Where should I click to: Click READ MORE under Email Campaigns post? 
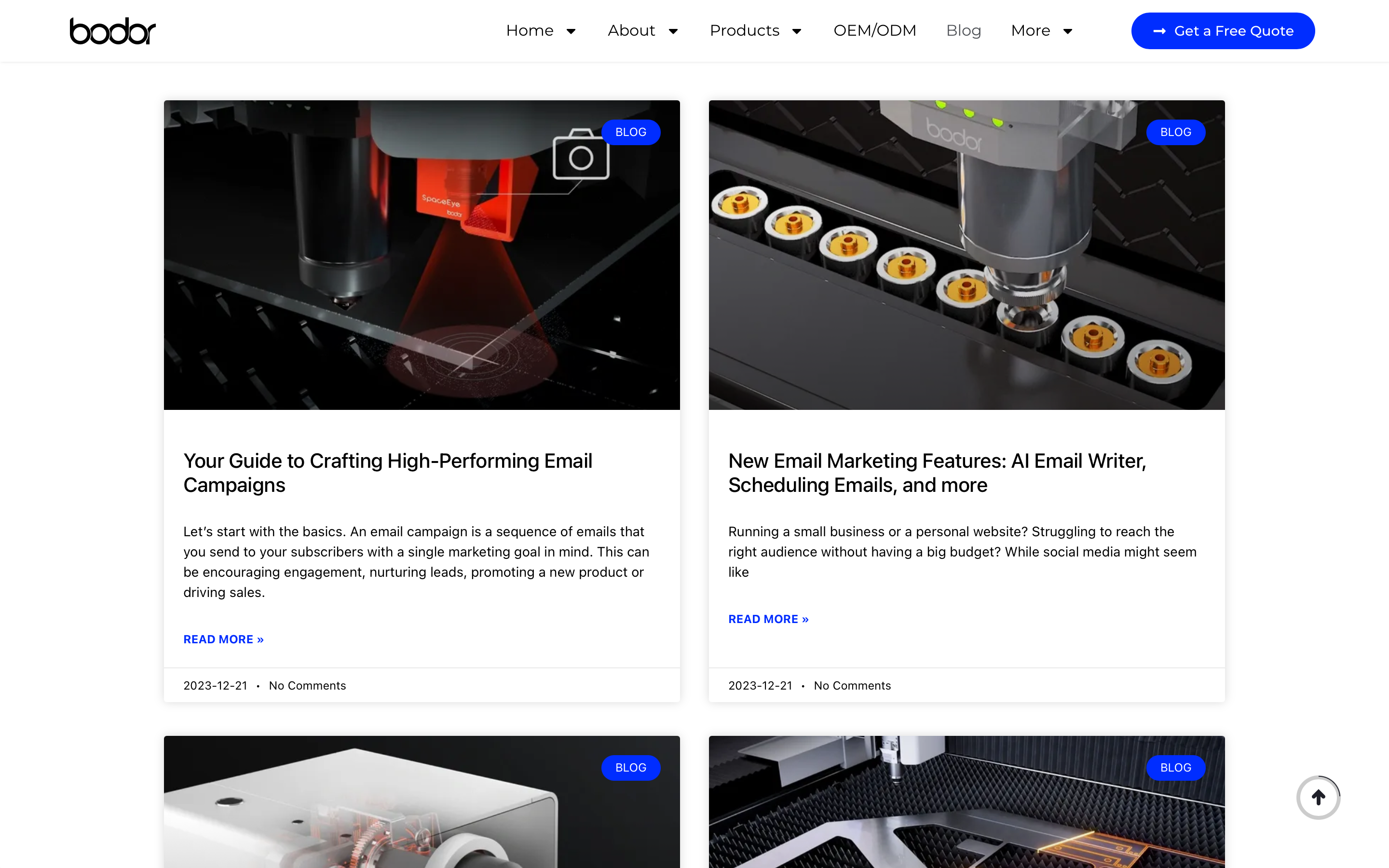pyautogui.click(x=223, y=639)
